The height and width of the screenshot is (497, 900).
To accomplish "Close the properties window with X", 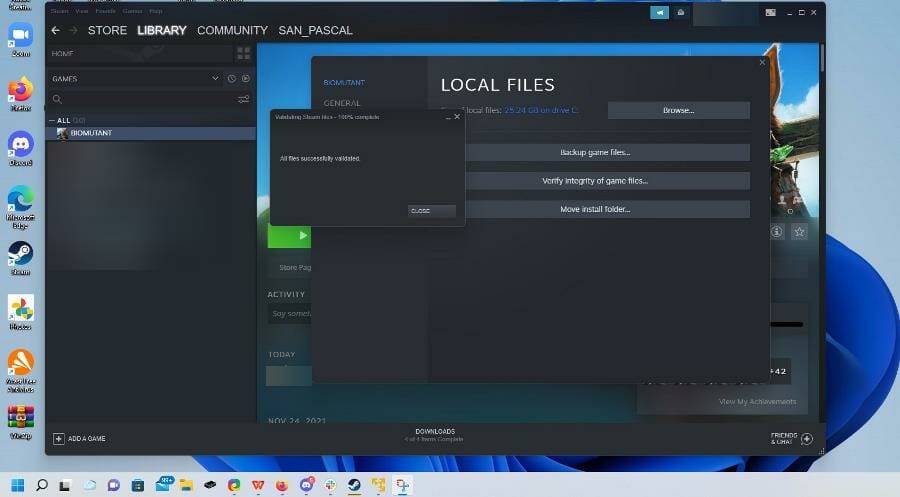I will [x=762, y=63].
